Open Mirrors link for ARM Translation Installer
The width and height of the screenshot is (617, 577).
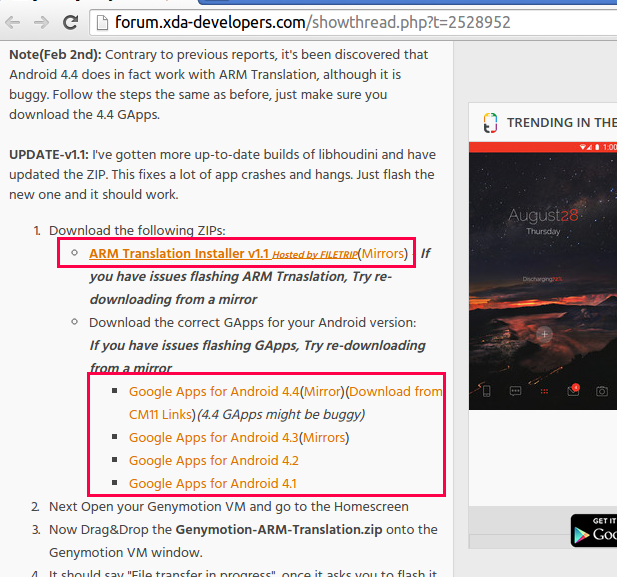click(x=383, y=253)
